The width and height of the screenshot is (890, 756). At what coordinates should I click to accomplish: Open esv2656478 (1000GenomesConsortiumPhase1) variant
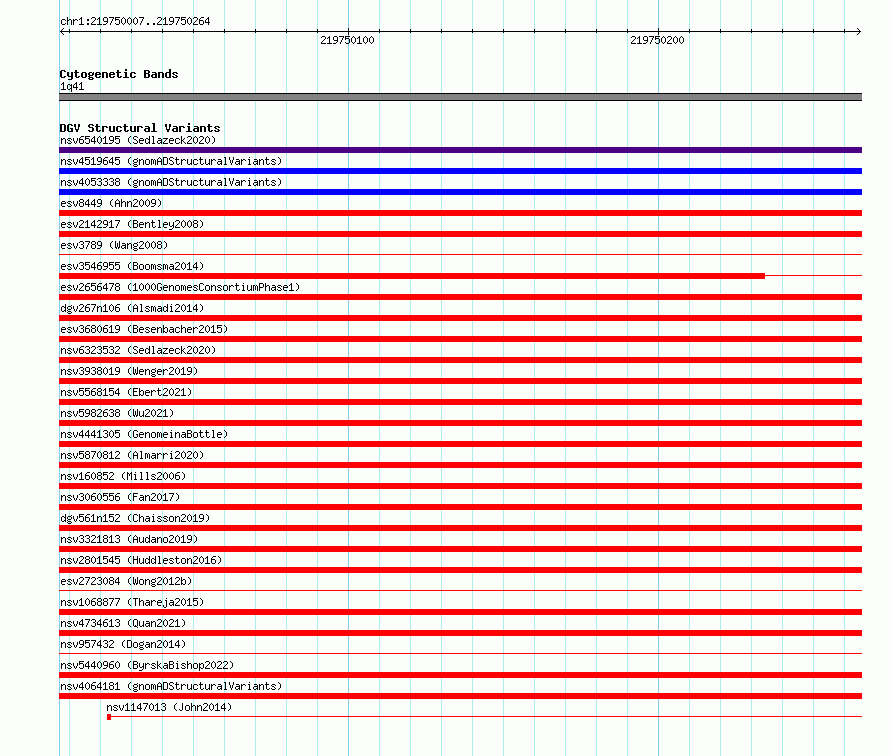[180, 287]
